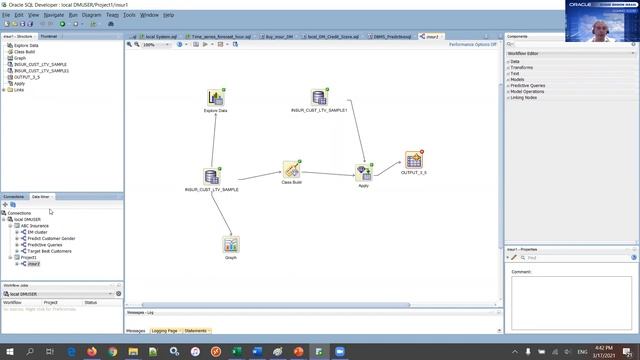Screen dimensions: 640x360
Task: Select the Apply node on canvas
Action: (364, 173)
